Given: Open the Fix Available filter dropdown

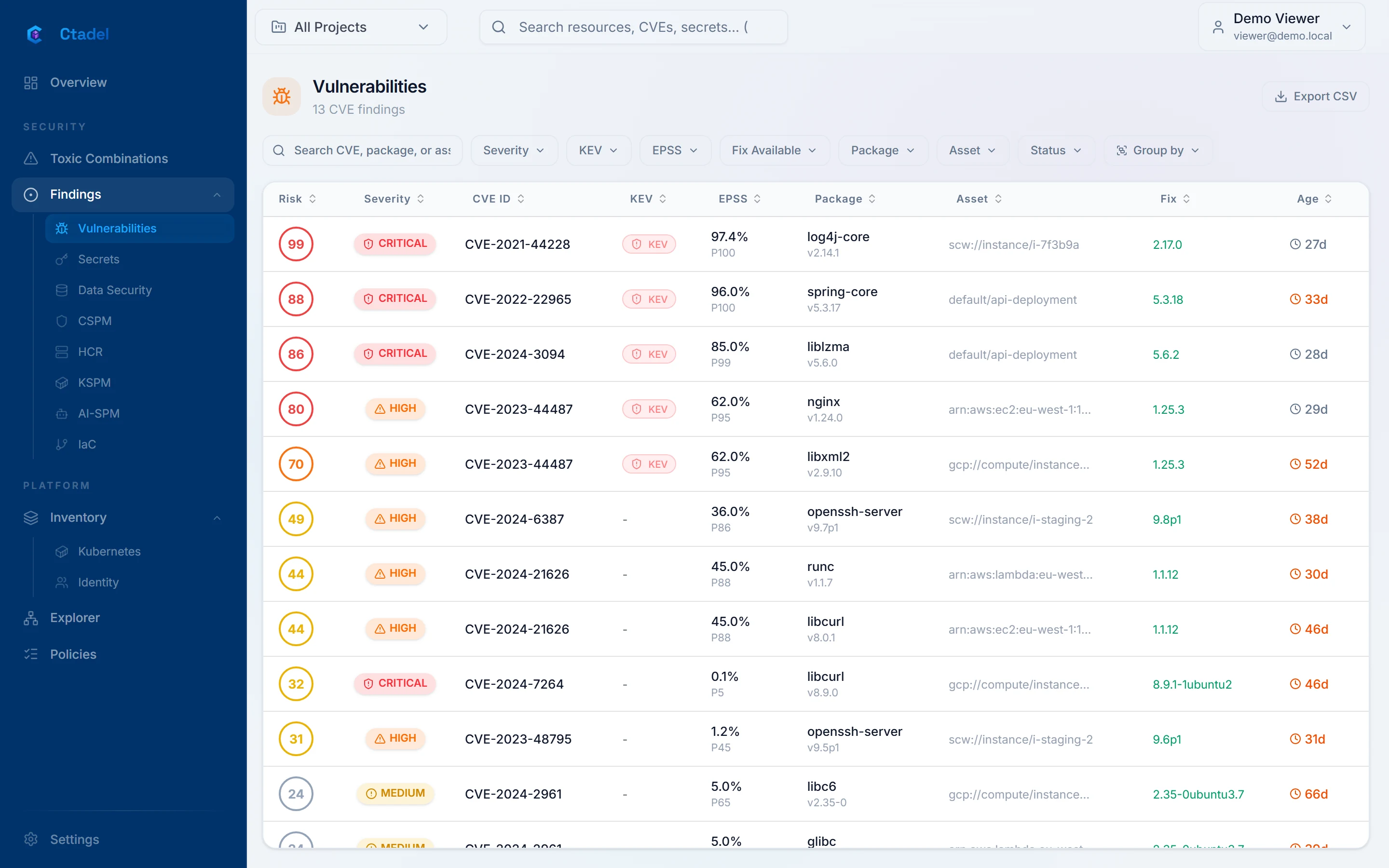Looking at the screenshot, I should click(x=774, y=150).
